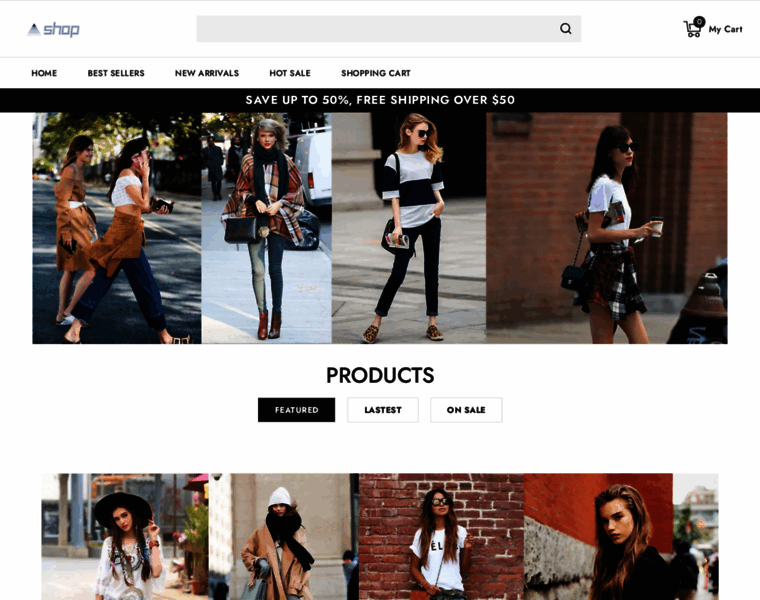
Task: Open the Hot Sale menu item
Action: pos(290,73)
